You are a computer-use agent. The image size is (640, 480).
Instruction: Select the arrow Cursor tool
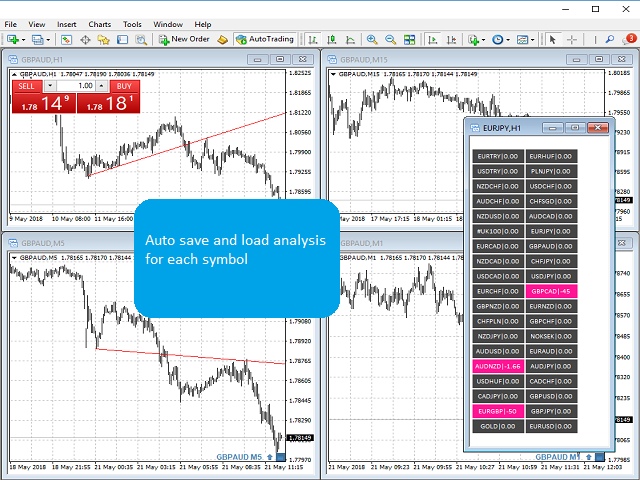click(x=553, y=40)
